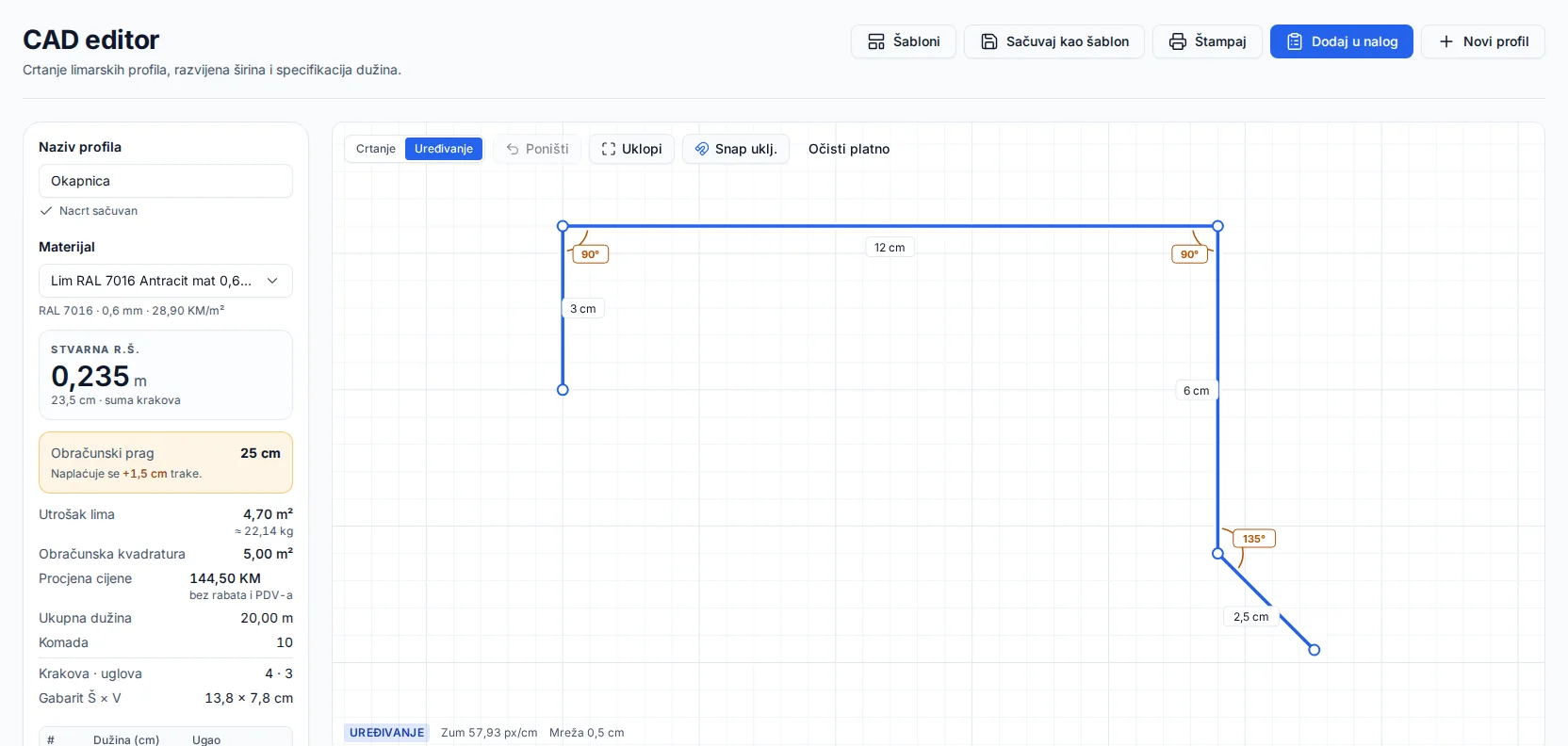
Task: Click the top-right 90° angle label
Action: (x=1190, y=254)
